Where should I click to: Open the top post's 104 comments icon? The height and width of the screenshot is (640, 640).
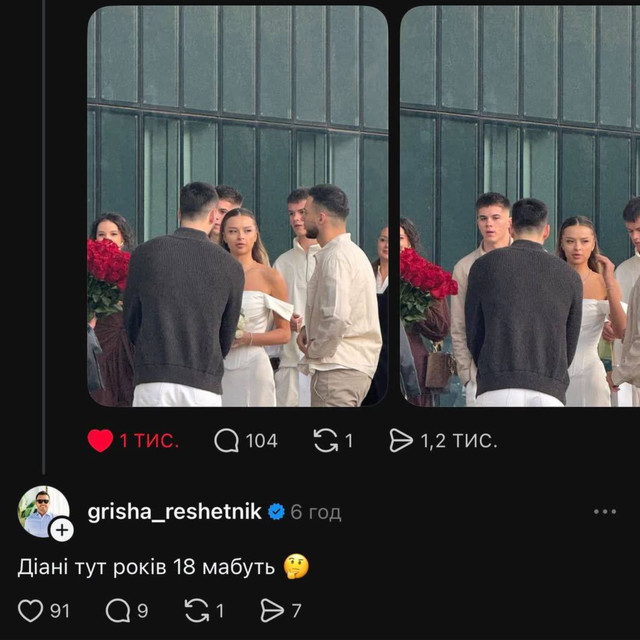click(227, 441)
